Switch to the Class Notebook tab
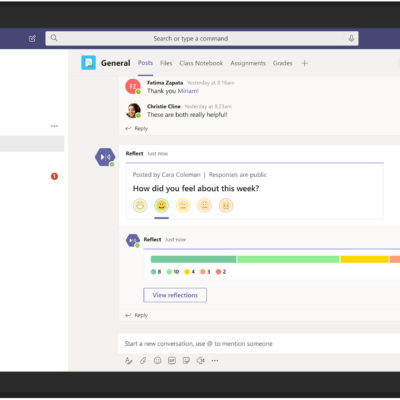Viewport: 400px width, 400px height. click(201, 63)
